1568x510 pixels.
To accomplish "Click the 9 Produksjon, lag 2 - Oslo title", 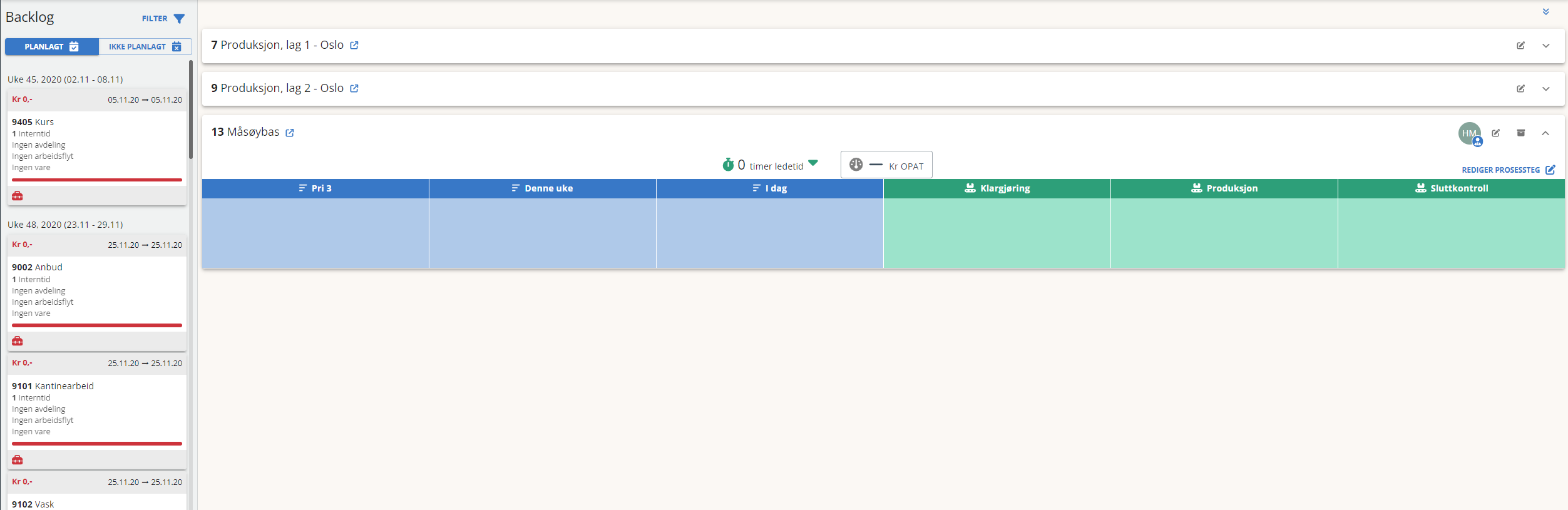I will click(277, 88).
